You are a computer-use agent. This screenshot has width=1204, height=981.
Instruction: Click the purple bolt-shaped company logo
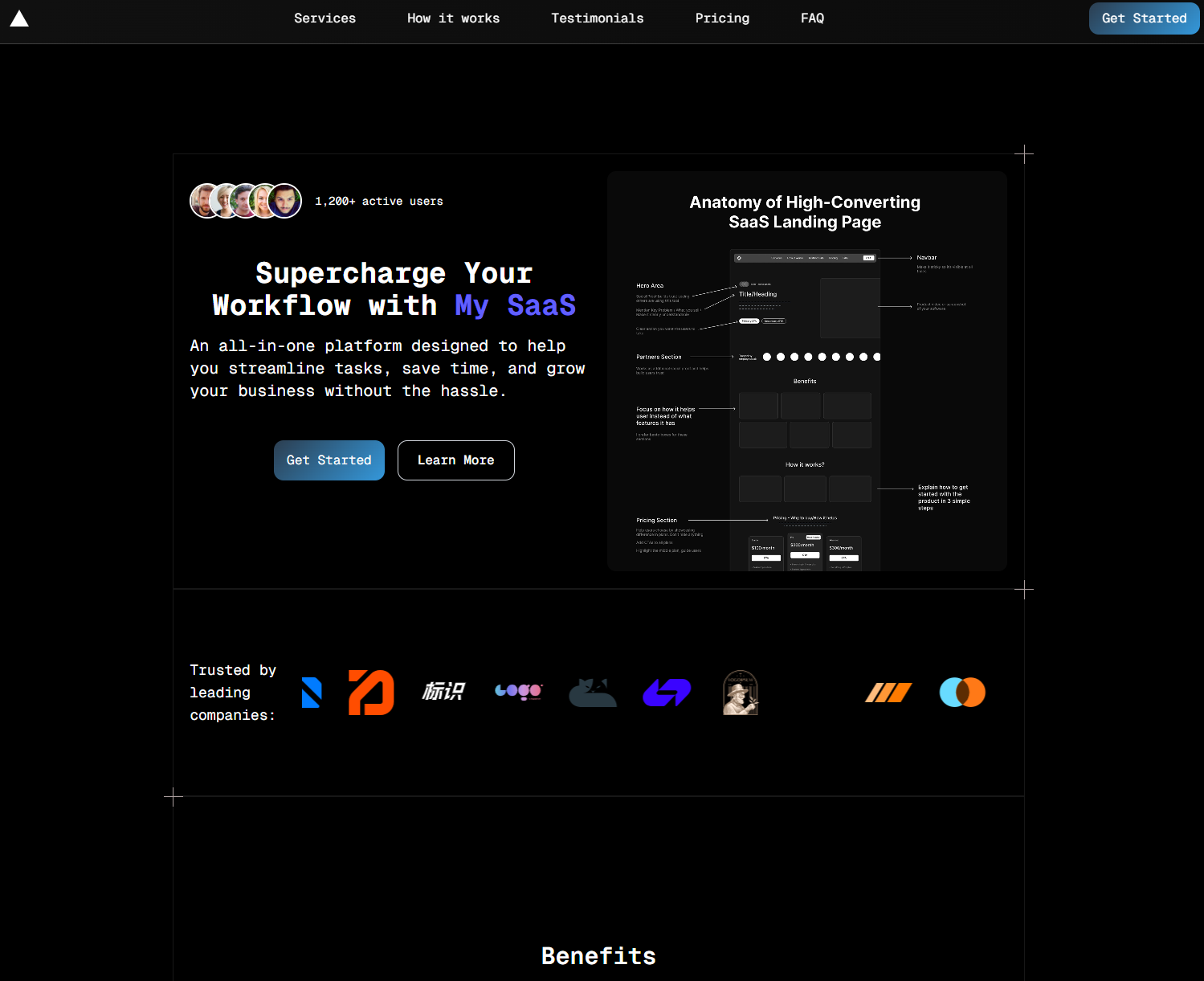pyautogui.click(x=667, y=693)
